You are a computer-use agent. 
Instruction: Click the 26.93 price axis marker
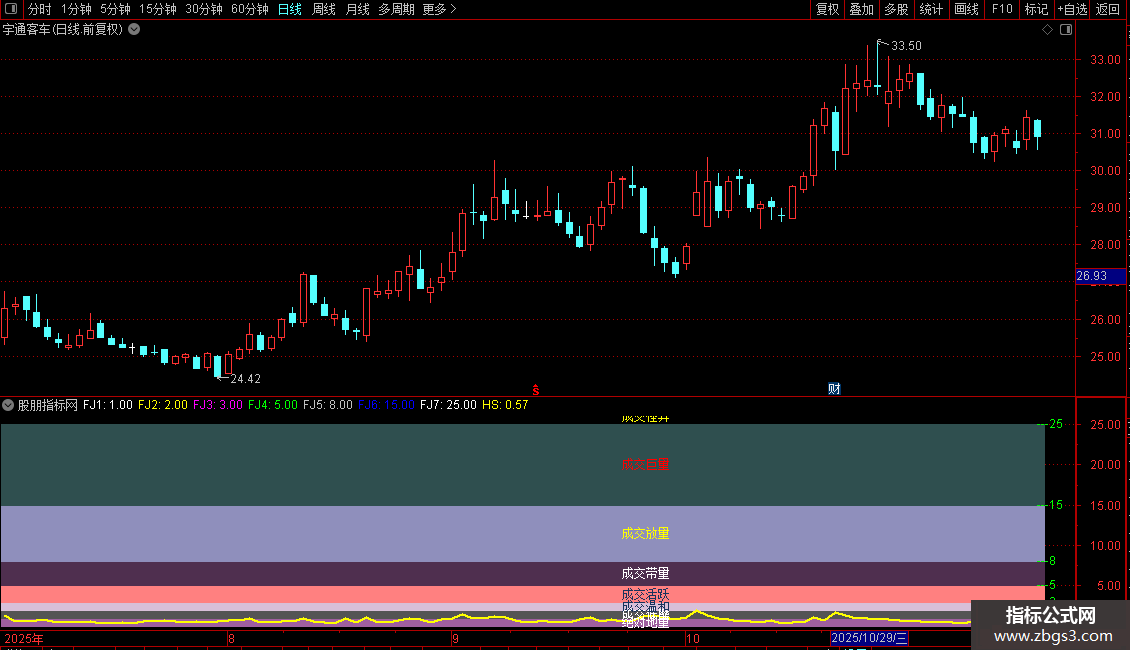point(1100,276)
